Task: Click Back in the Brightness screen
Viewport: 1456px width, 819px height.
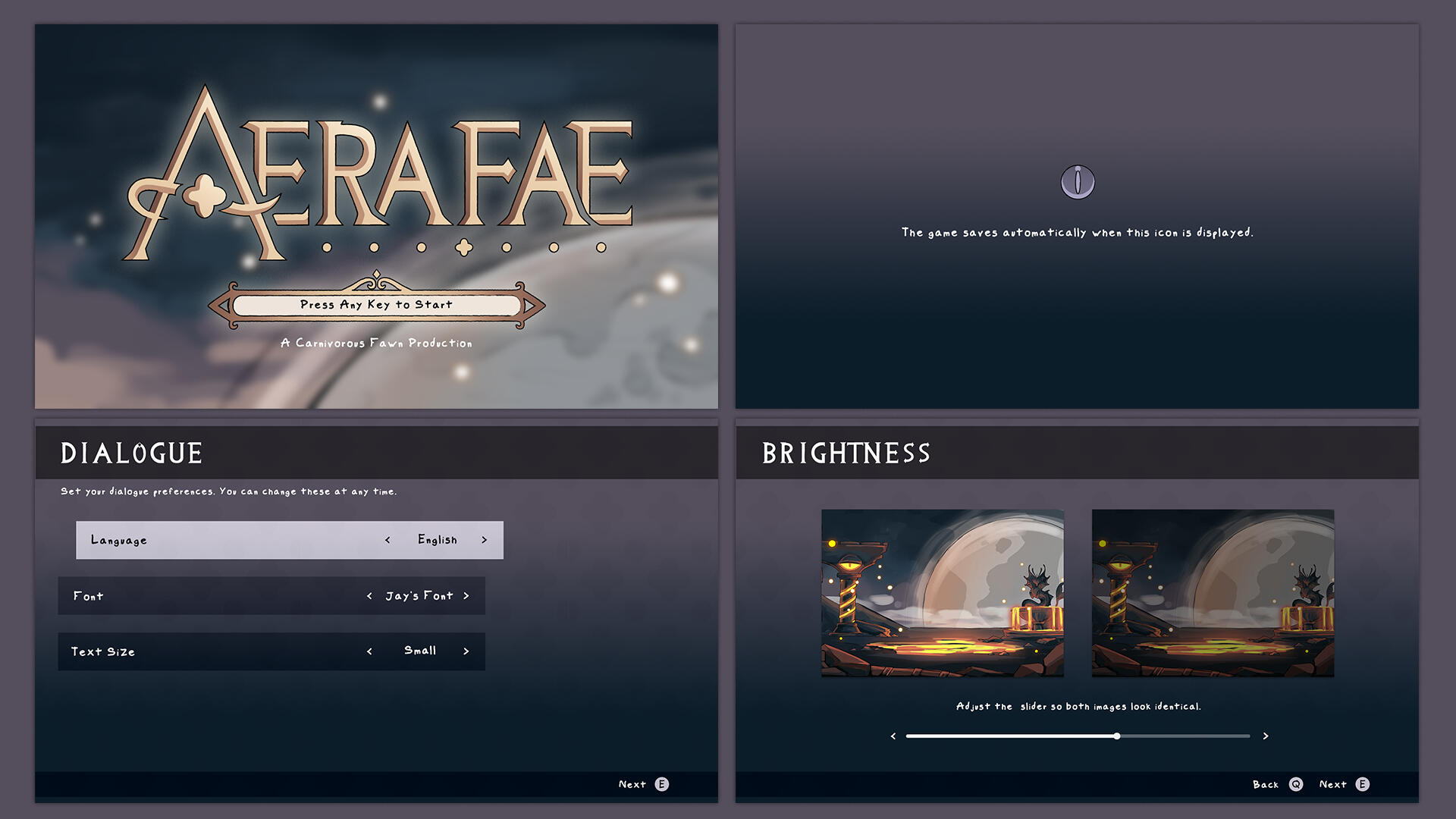Action: [x=1265, y=784]
